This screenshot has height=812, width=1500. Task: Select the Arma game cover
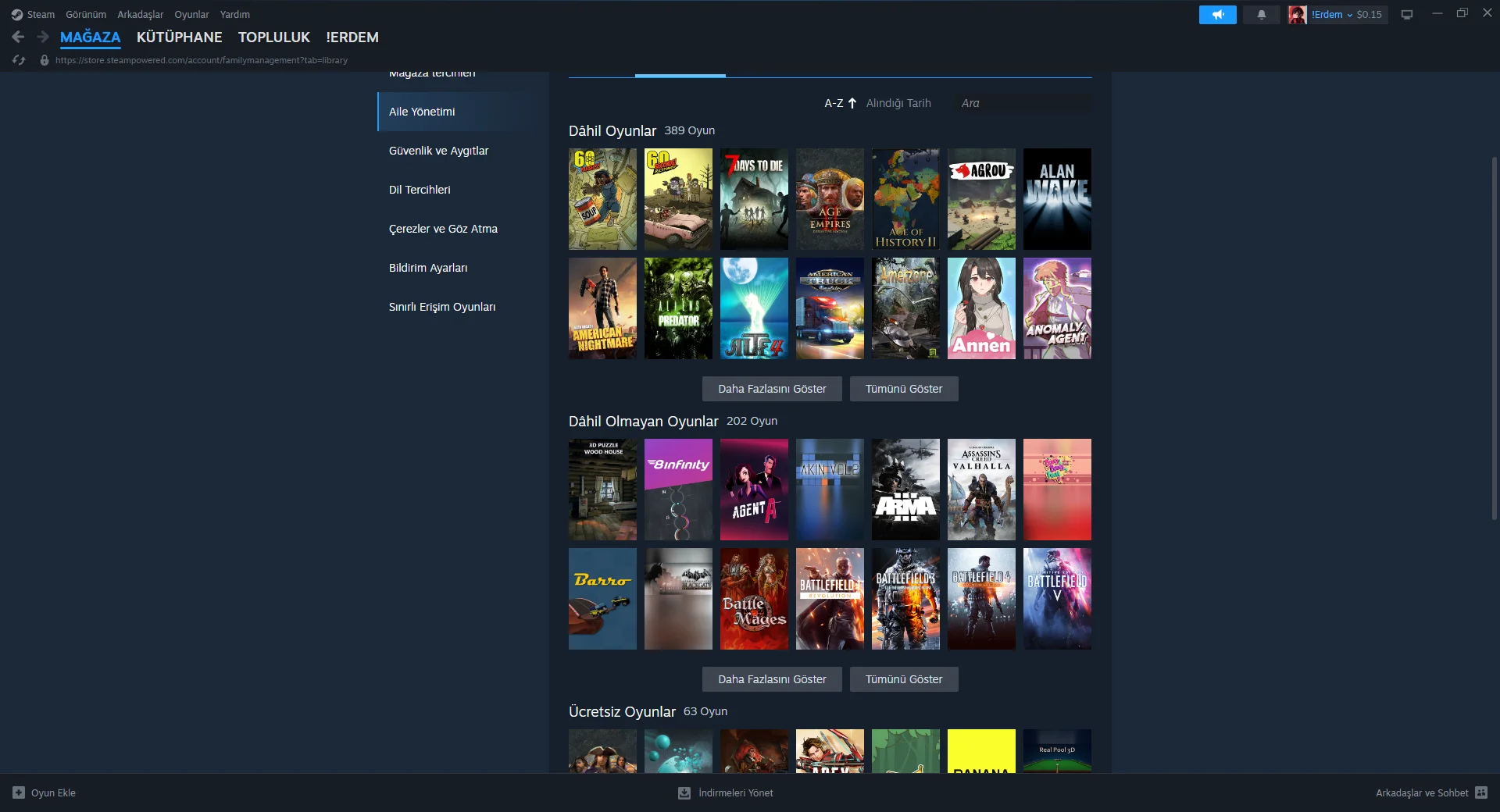905,490
